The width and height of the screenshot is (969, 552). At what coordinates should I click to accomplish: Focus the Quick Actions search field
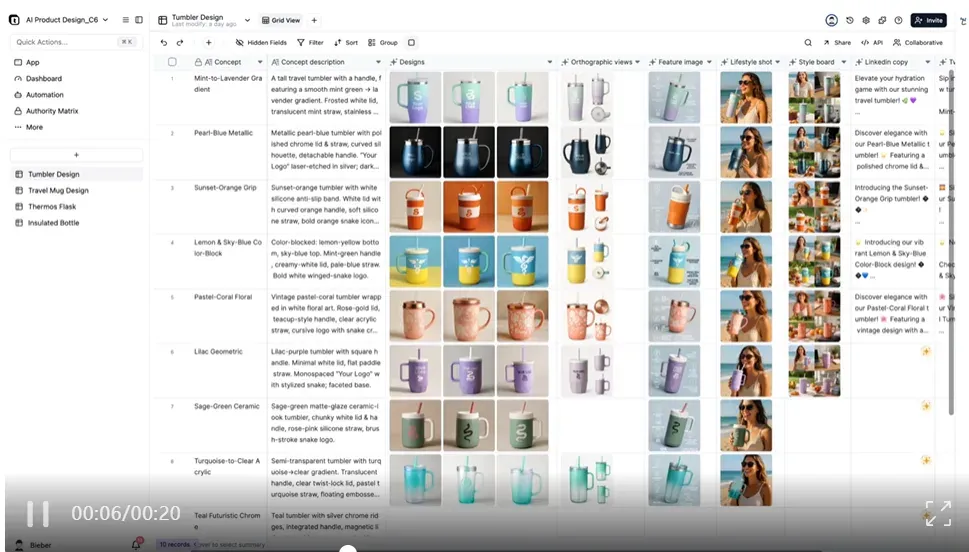tap(76, 42)
